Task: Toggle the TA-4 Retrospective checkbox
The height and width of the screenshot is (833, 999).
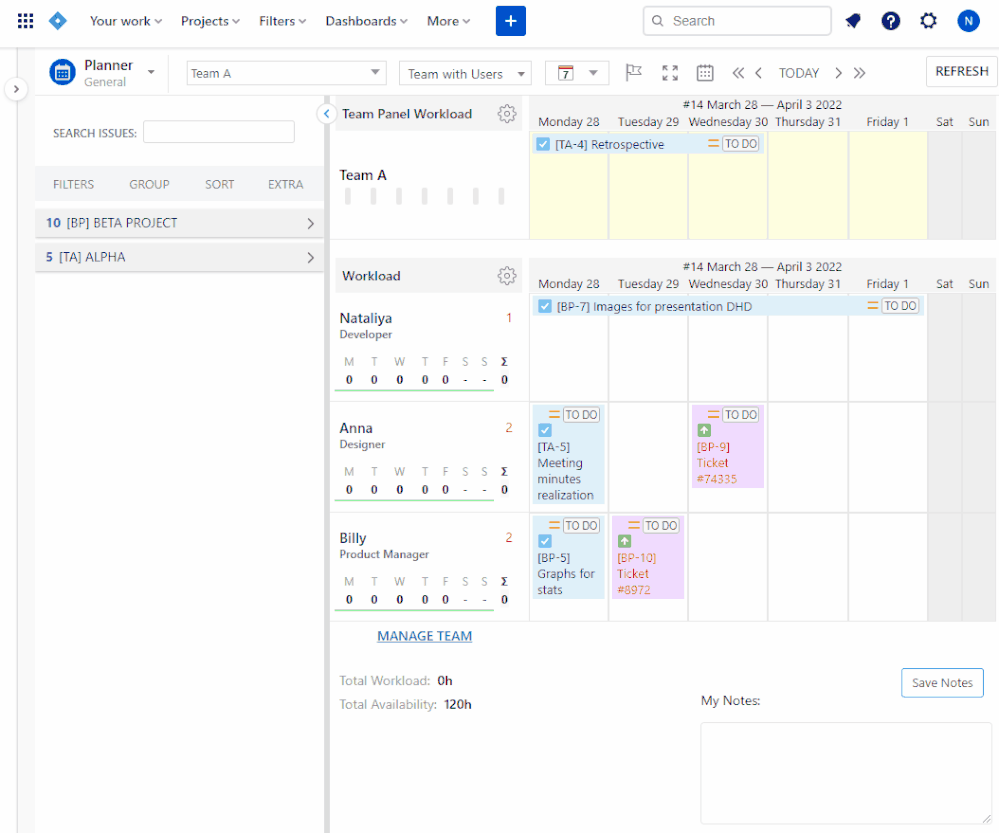Action: tap(543, 144)
